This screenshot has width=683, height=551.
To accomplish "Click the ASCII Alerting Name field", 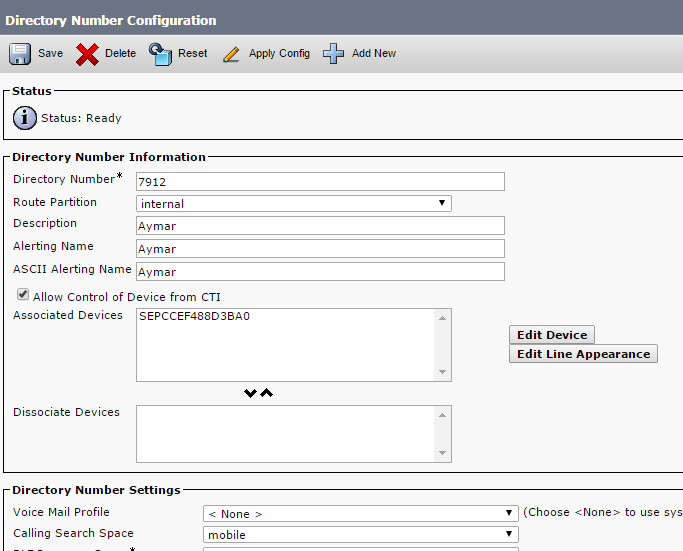I will [320, 272].
